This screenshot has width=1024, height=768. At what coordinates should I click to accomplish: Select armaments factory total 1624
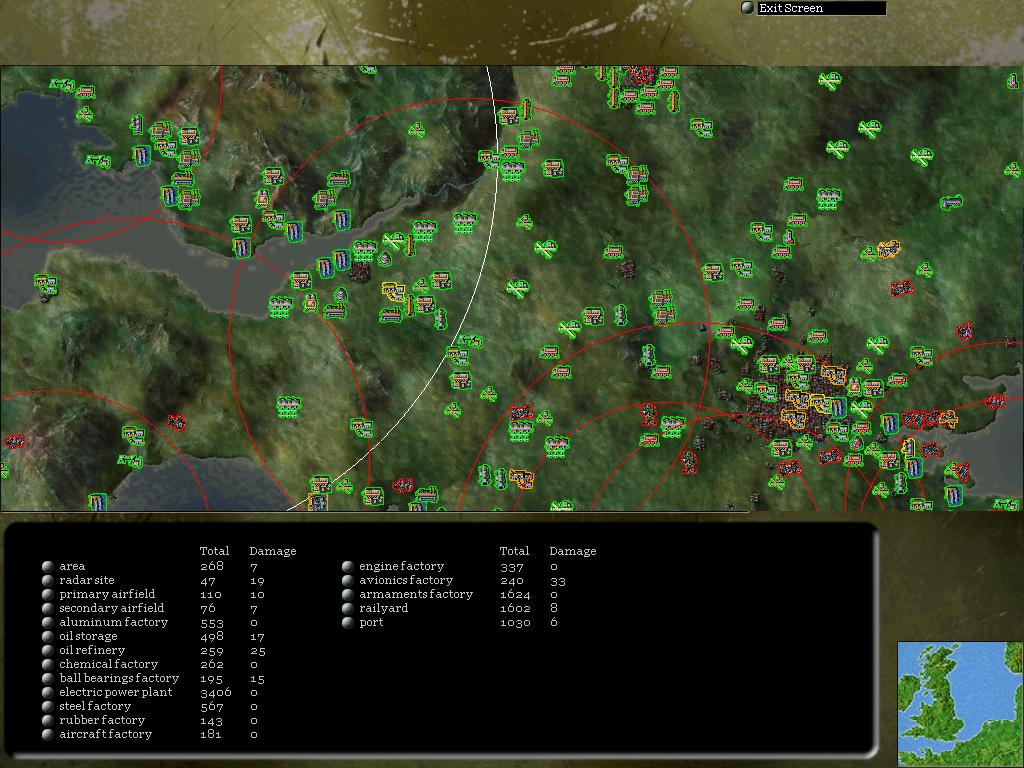click(x=515, y=594)
